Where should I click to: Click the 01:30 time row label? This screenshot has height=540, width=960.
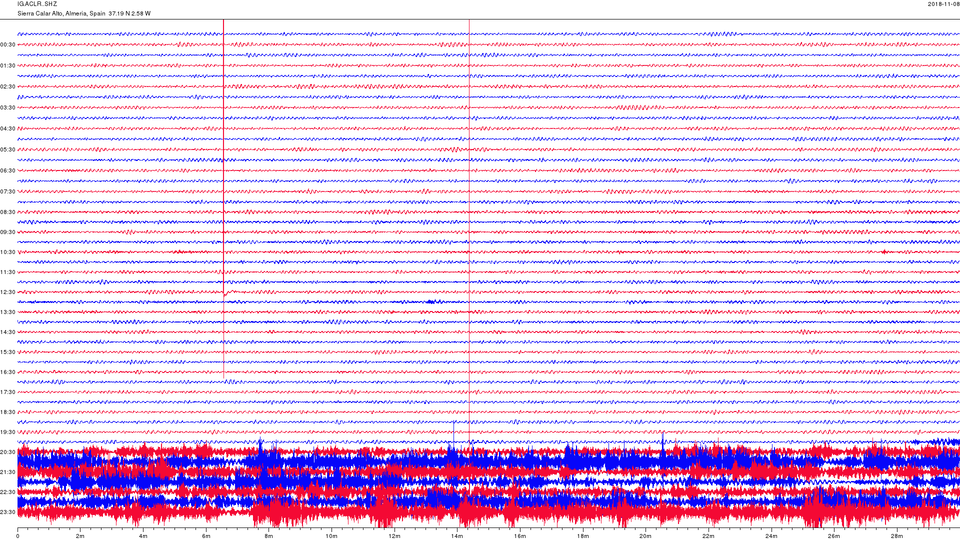tap(7, 66)
